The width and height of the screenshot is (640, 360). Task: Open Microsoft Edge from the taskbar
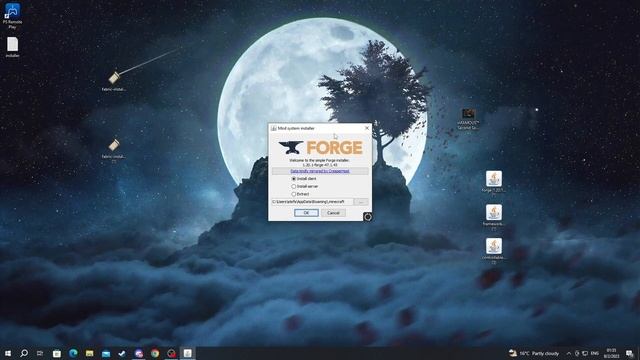(73, 353)
